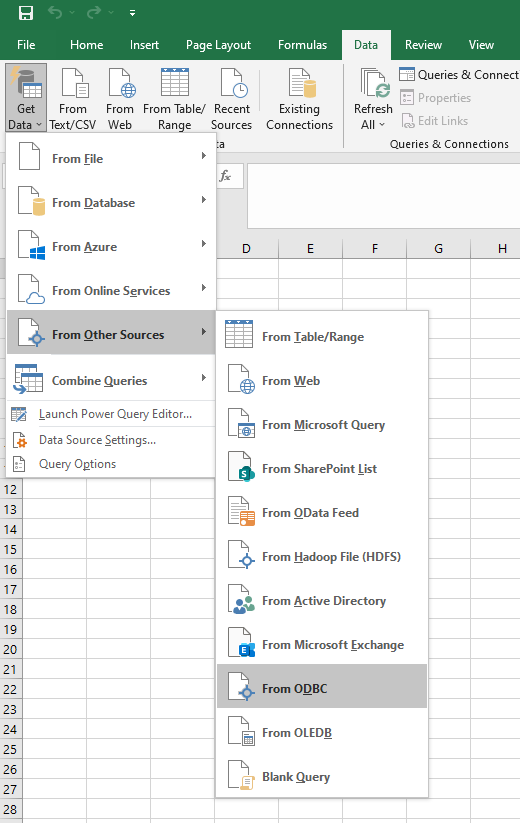This screenshot has height=823, width=520.
Task: Switch to the View tab
Action: point(481,45)
